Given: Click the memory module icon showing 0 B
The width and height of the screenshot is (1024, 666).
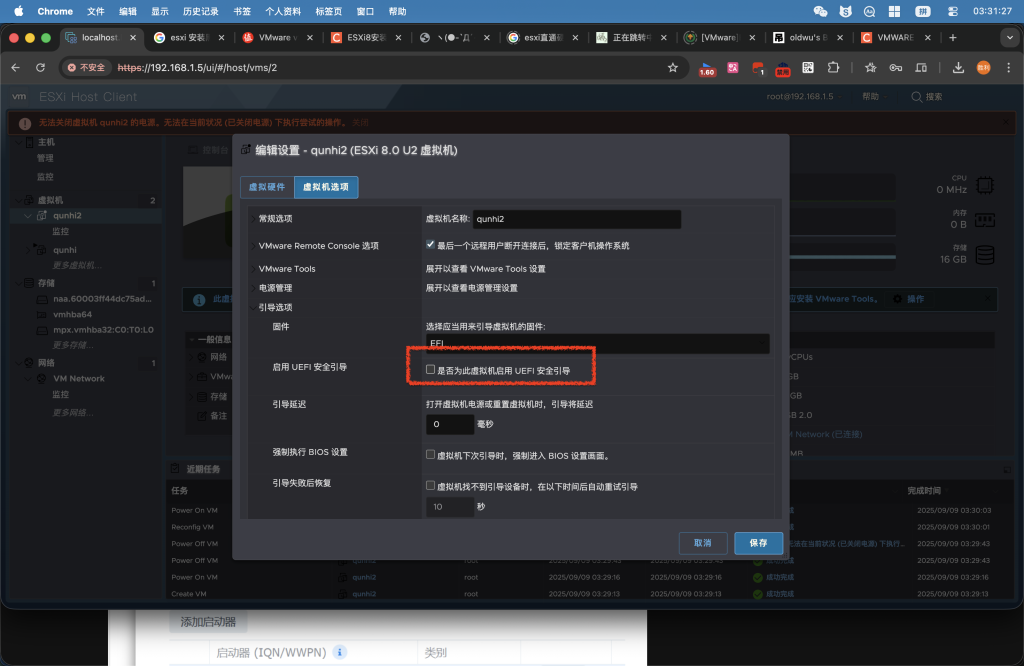Looking at the screenshot, I should point(983,222).
